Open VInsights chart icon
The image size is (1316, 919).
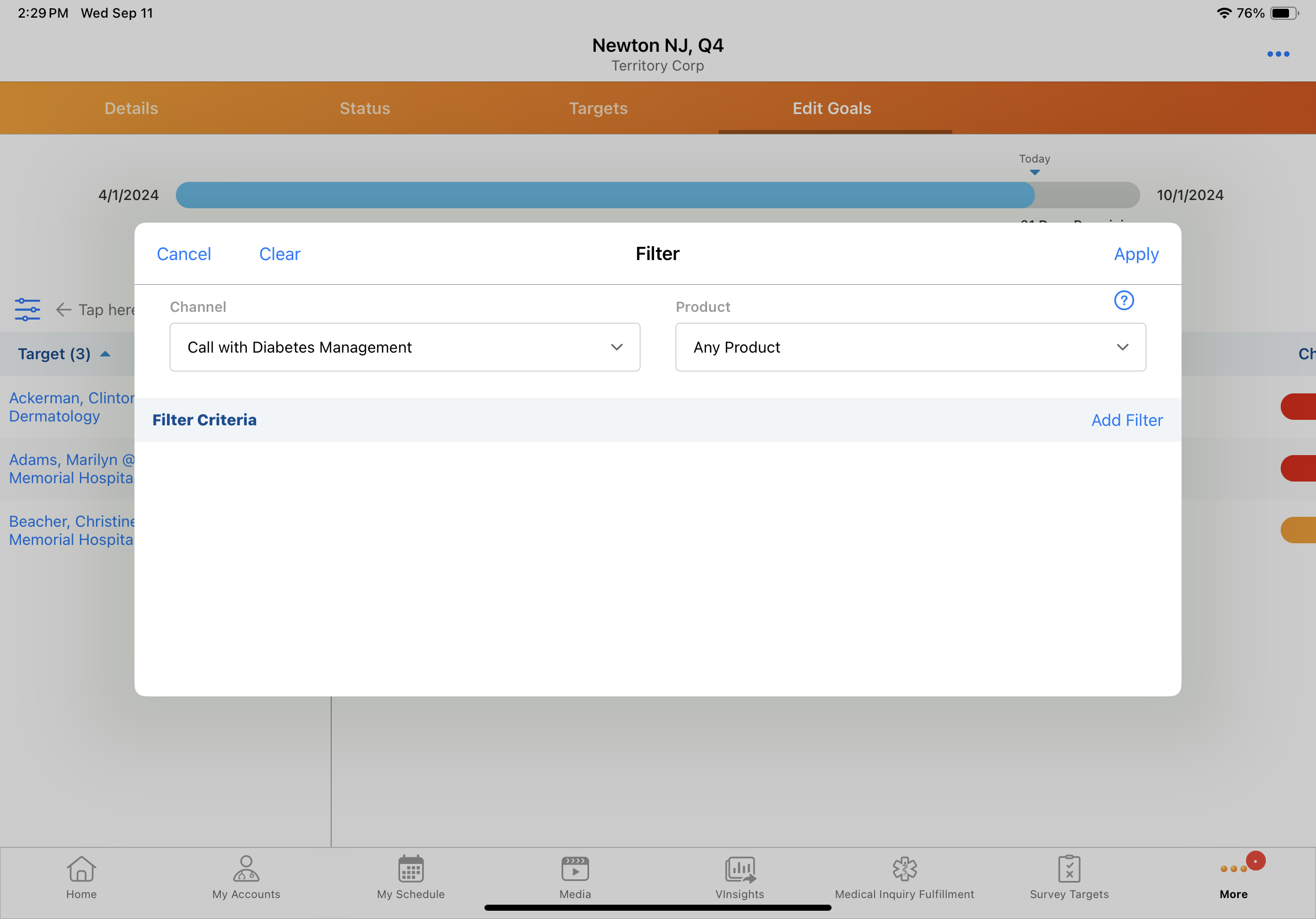[740, 870]
